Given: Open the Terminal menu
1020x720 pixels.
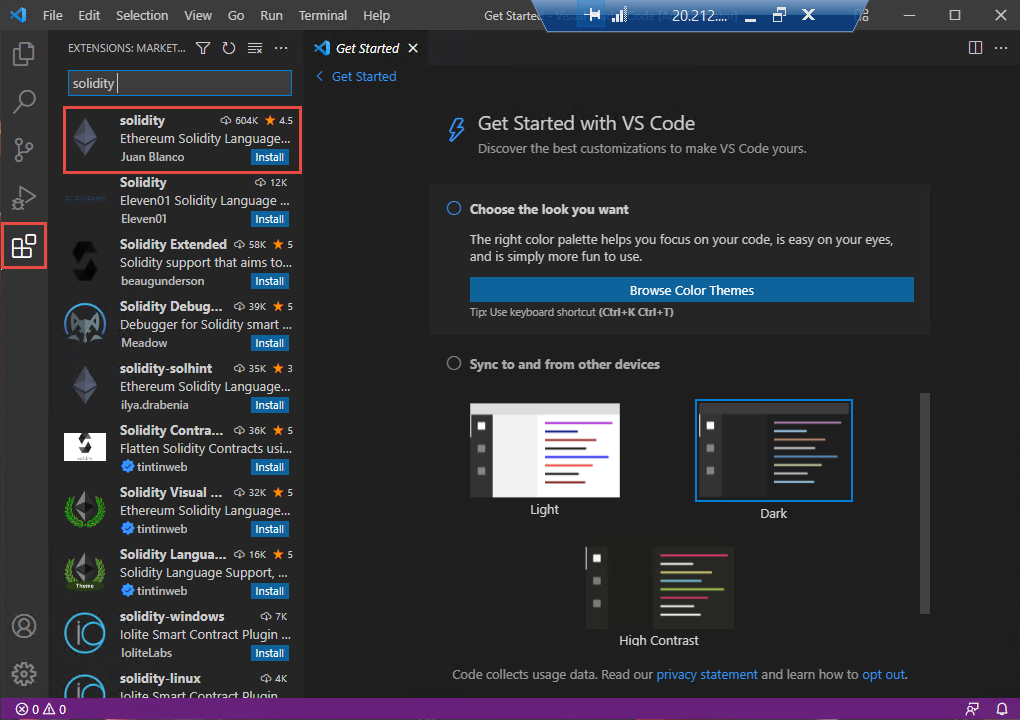Looking at the screenshot, I should (x=323, y=15).
